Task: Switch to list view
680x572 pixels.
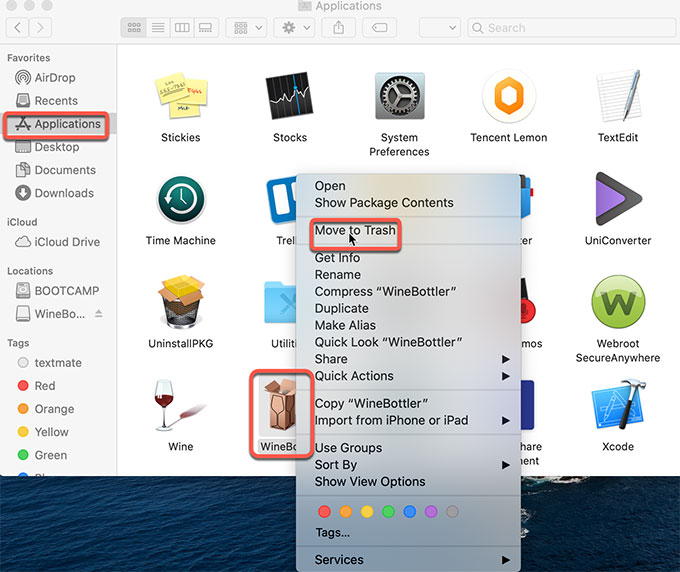Action: tap(158, 28)
